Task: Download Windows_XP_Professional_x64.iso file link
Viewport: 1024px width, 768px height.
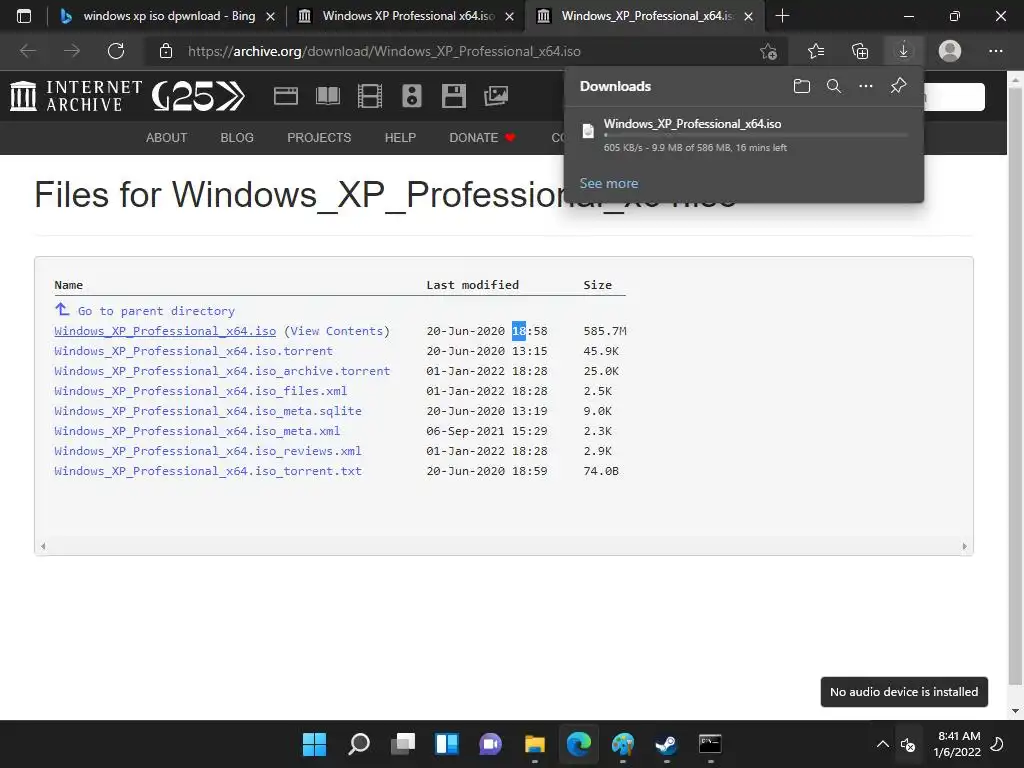Action: (x=165, y=331)
